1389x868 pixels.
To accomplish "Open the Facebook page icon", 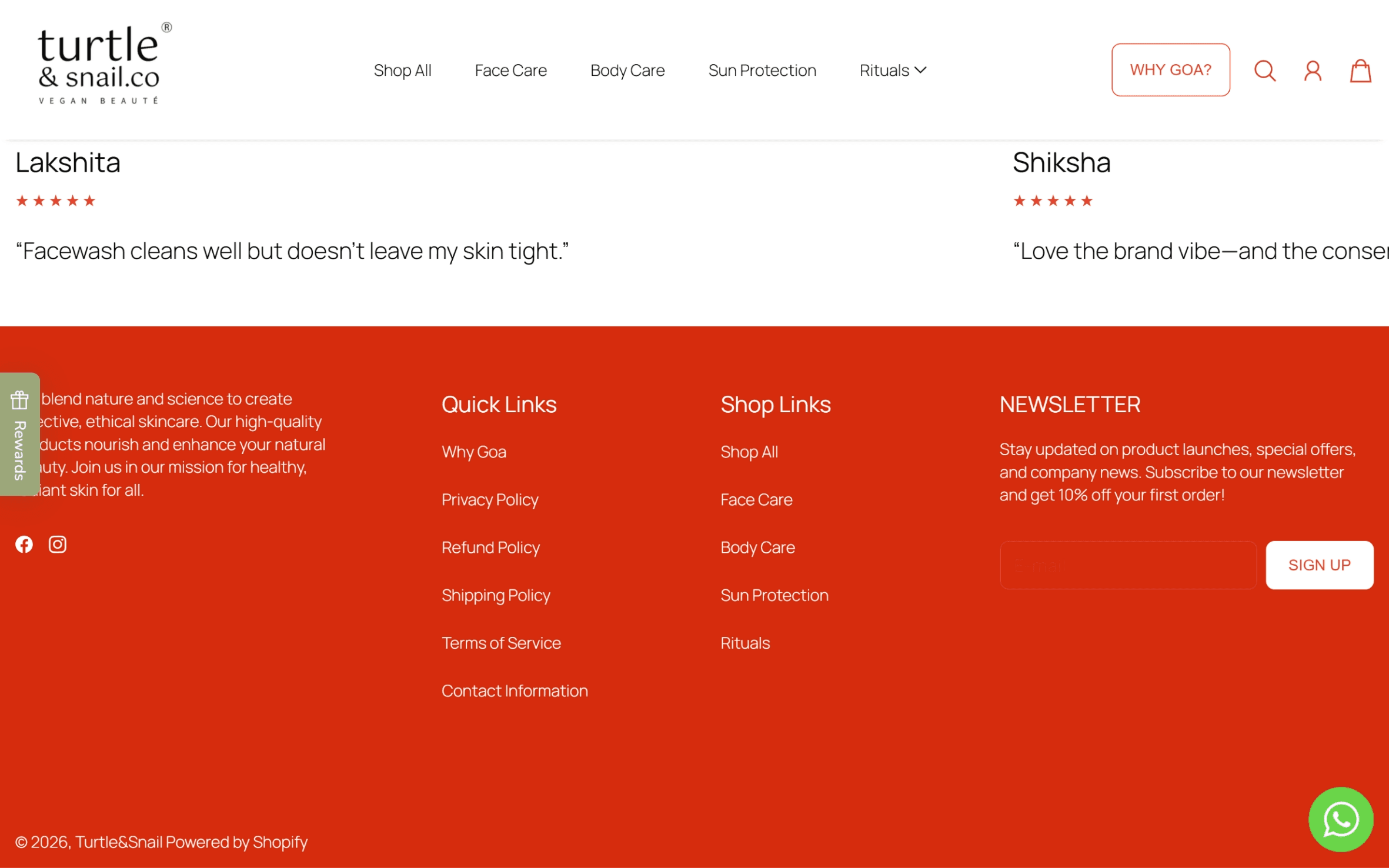I will click(24, 545).
